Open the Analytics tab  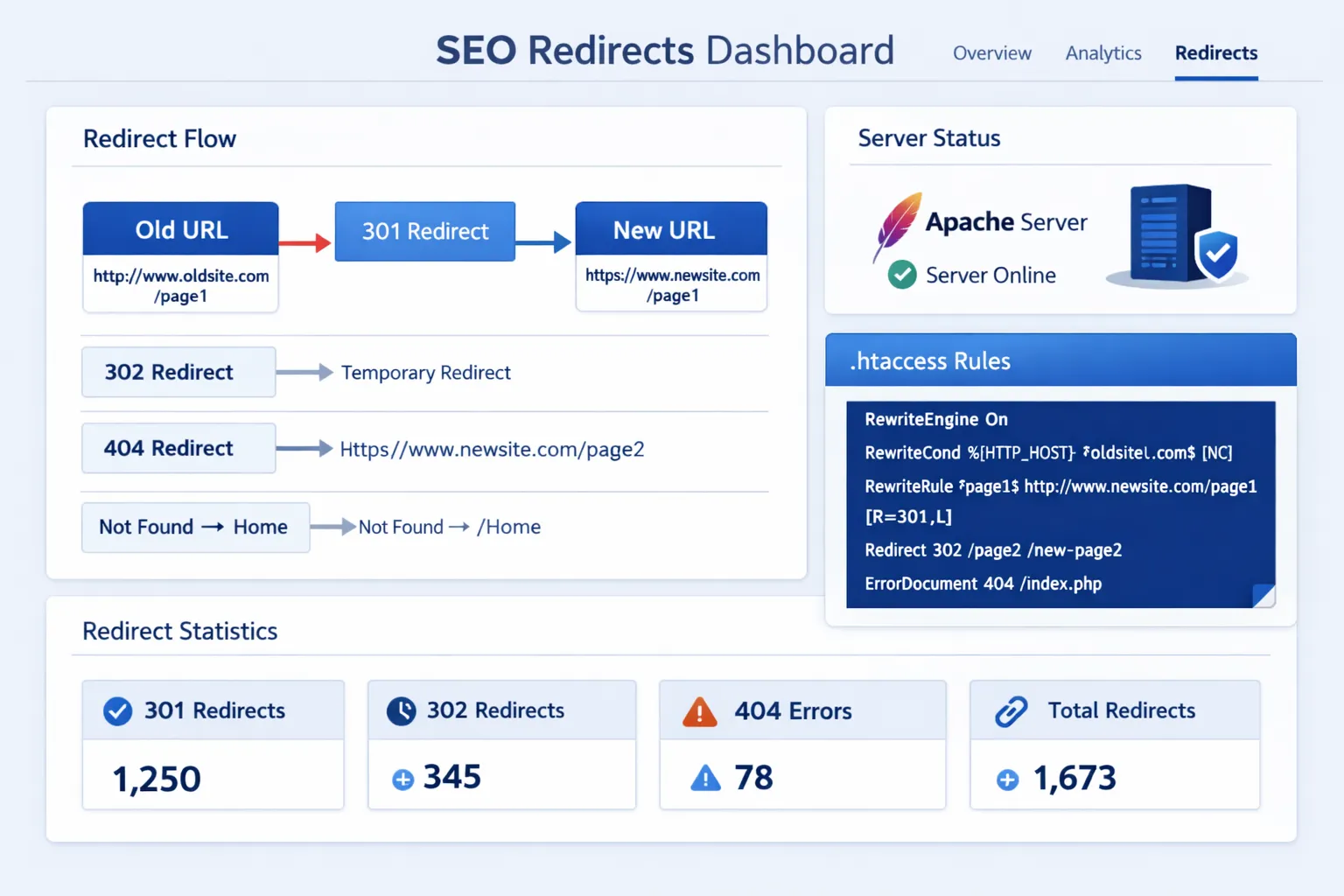pos(1102,53)
